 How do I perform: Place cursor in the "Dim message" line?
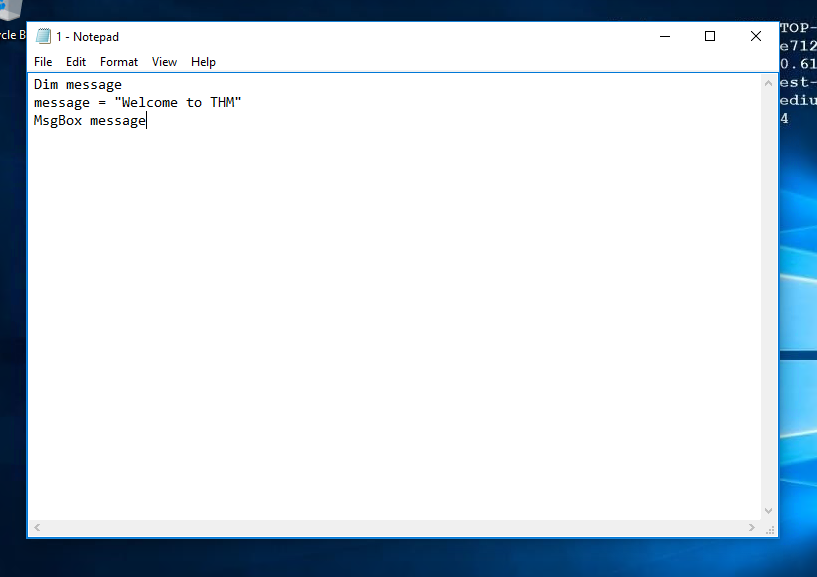(78, 85)
